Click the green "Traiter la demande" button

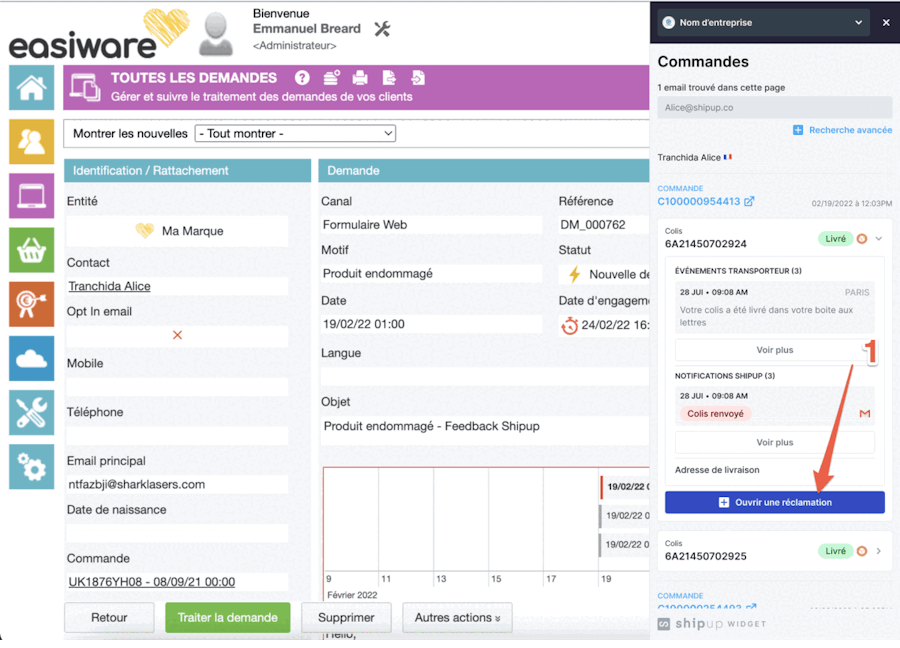(x=228, y=618)
